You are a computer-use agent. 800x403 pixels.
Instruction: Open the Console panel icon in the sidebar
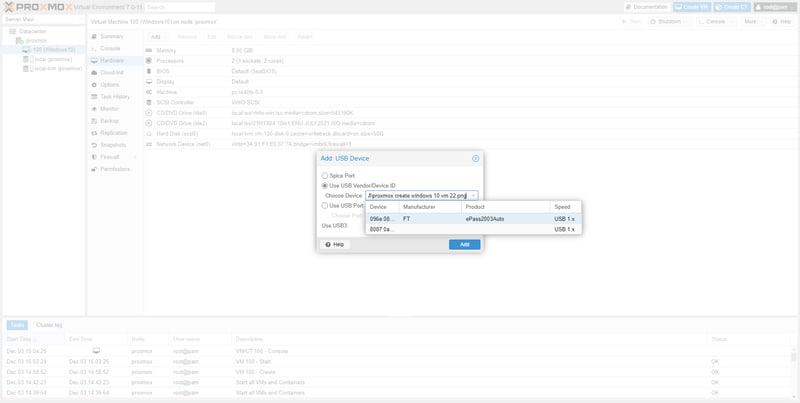(x=94, y=48)
